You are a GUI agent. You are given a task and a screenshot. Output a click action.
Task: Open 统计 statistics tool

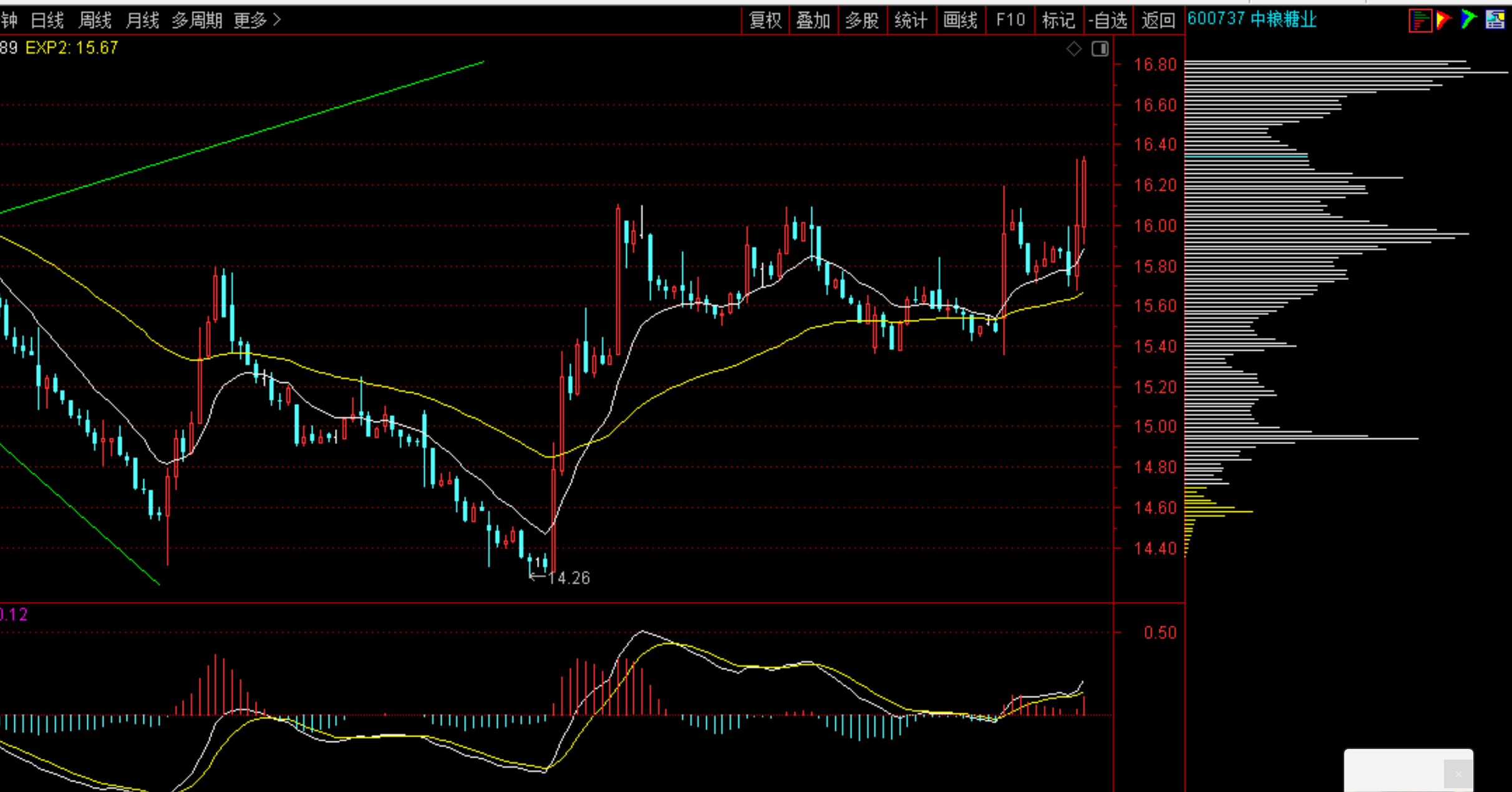(911, 21)
